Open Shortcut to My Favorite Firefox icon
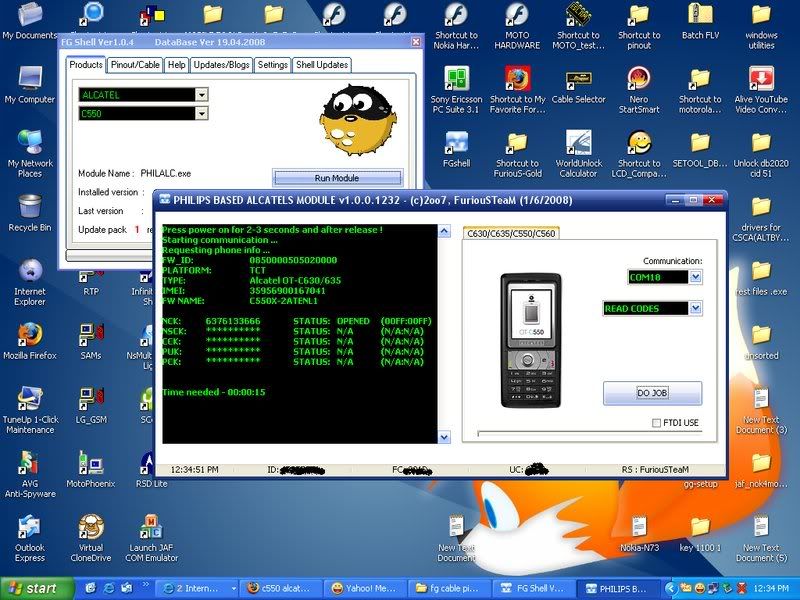Screen dimensions: 800x600 pyautogui.click(x=517, y=90)
